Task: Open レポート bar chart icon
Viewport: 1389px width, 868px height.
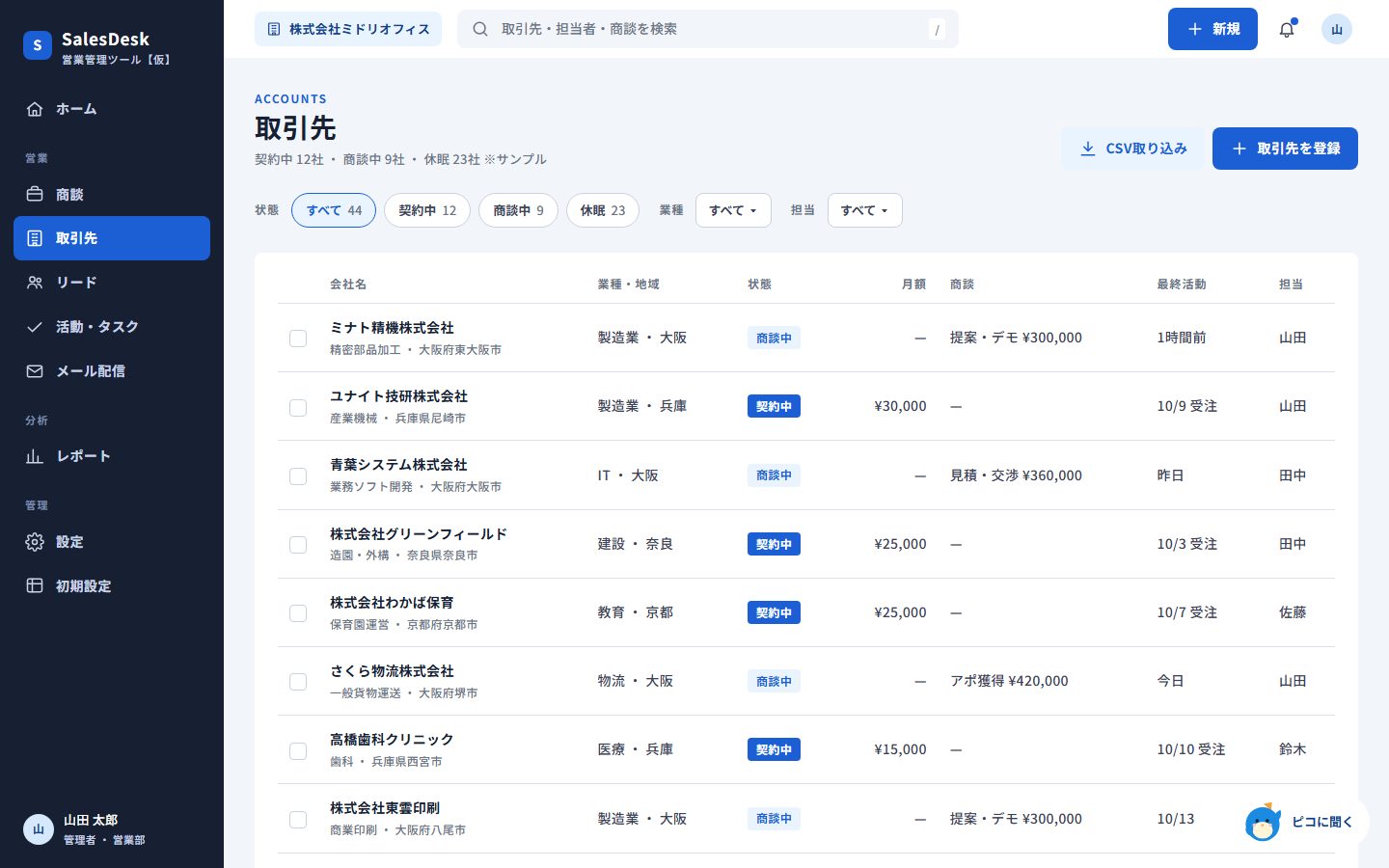Action: tap(35, 456)
